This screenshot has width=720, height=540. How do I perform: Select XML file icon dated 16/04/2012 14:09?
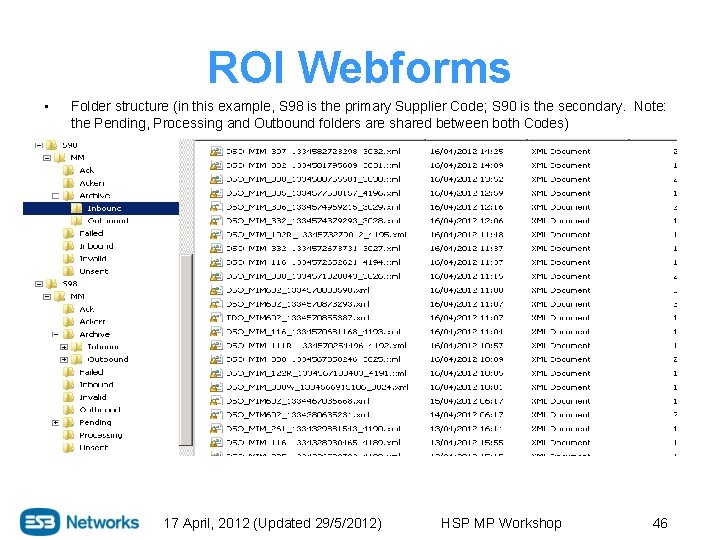tap(216, 165)
